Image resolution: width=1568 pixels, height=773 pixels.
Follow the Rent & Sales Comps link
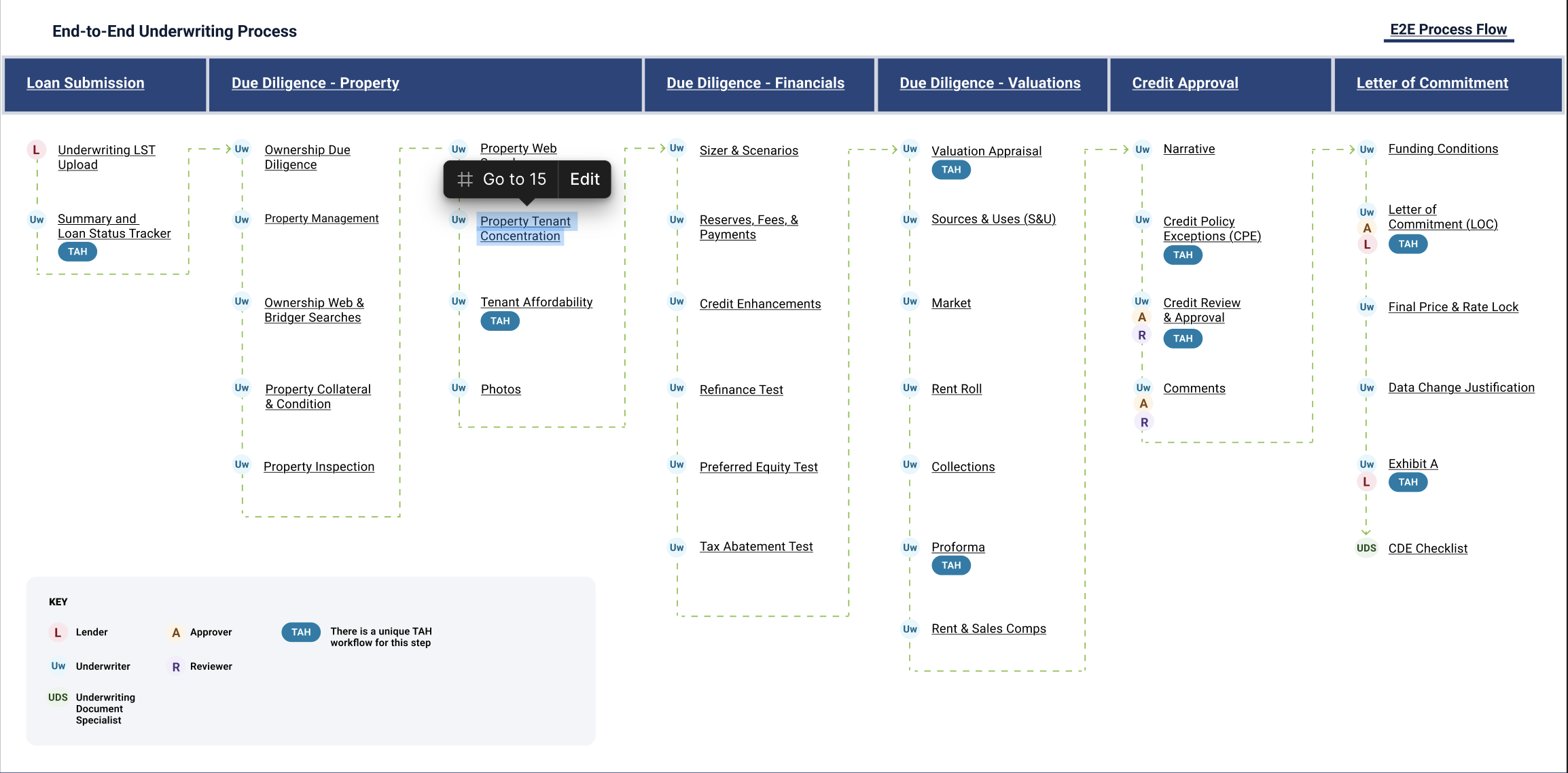[x=988, y=629]
